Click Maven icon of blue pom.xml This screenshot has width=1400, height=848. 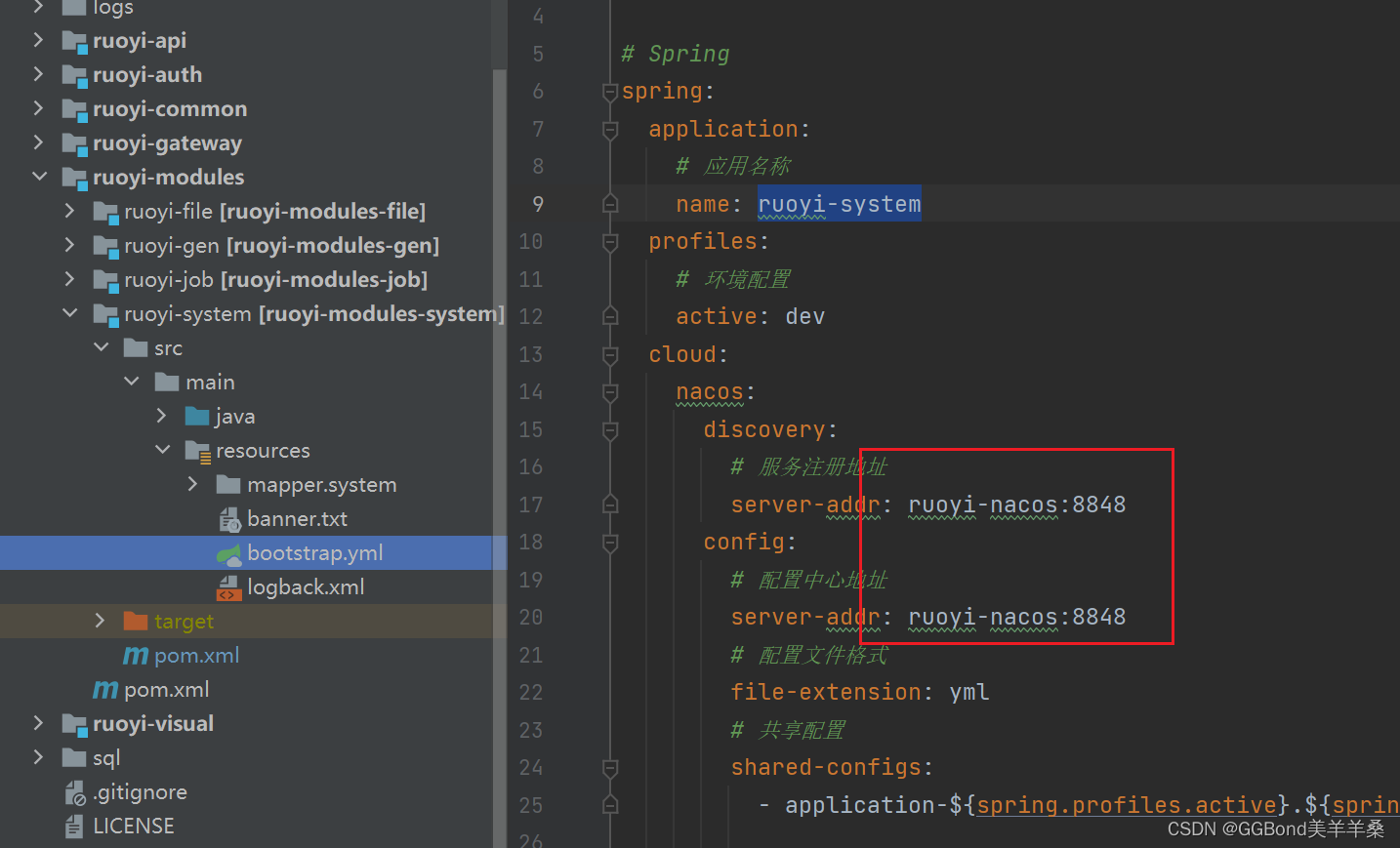(136, 656)
